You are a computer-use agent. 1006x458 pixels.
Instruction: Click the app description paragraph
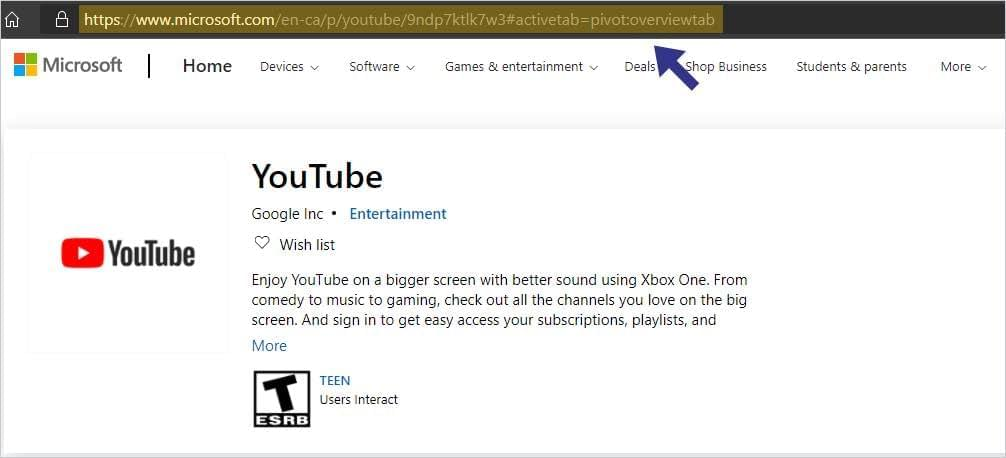[499, 300]
